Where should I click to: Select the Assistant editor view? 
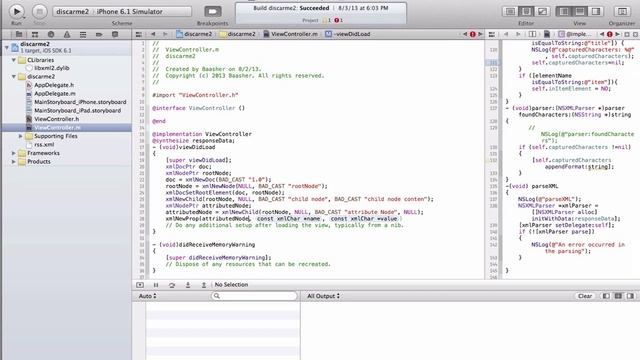coord(526,11)
